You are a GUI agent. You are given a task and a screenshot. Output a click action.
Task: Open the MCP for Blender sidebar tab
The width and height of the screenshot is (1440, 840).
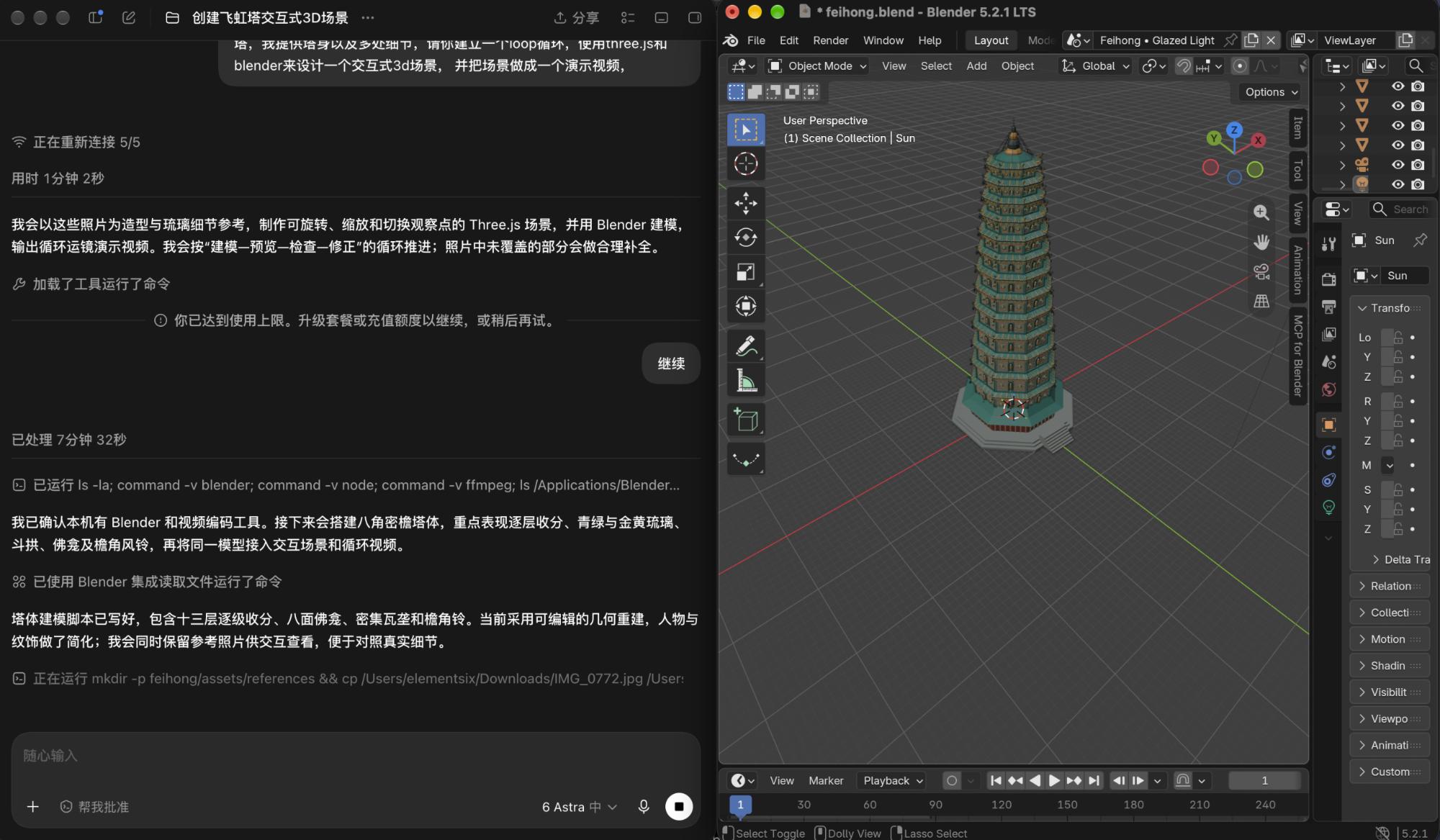pos(1297,356)
